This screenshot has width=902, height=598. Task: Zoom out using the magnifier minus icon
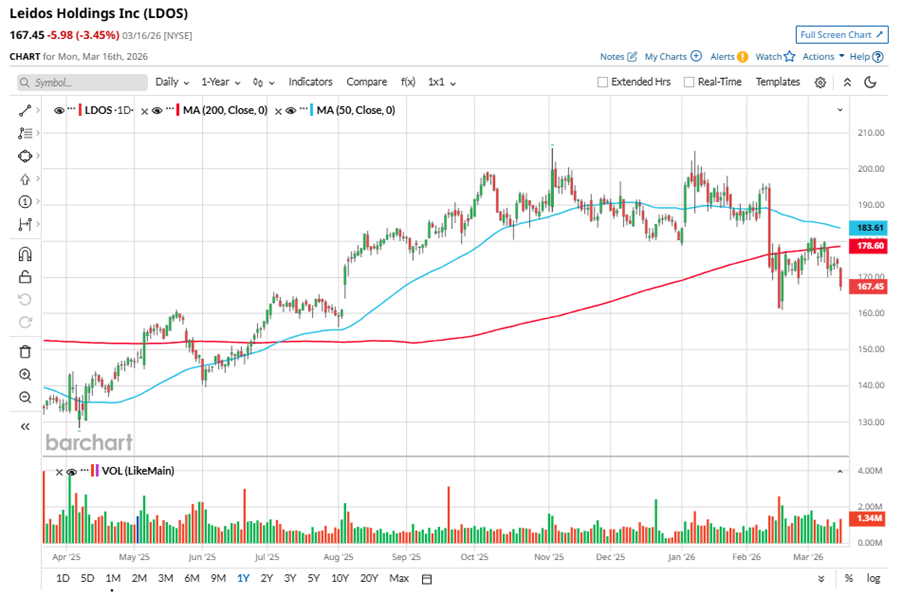point(25,397)
